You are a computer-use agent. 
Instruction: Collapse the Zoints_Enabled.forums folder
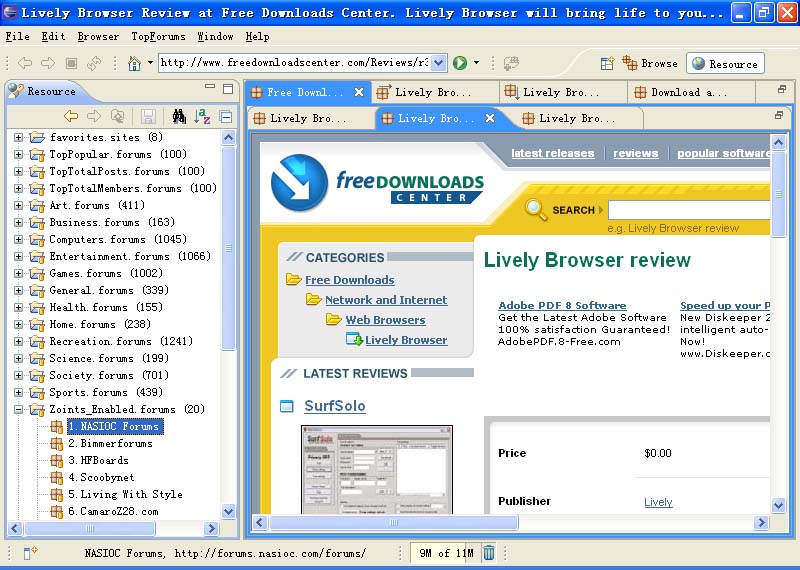(18, 409)
